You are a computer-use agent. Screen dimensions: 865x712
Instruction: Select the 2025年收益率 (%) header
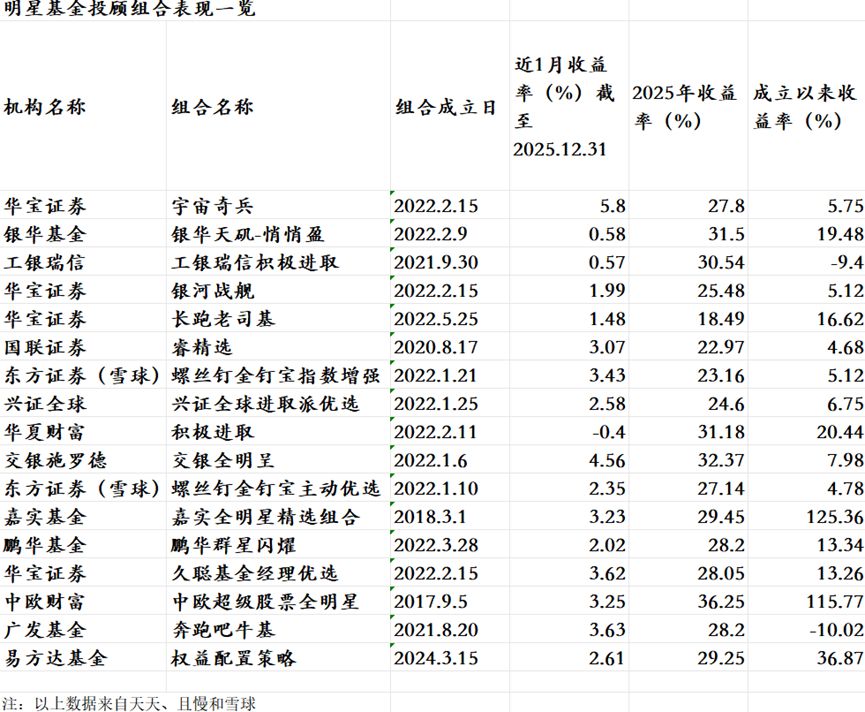[x=685, y=107]
